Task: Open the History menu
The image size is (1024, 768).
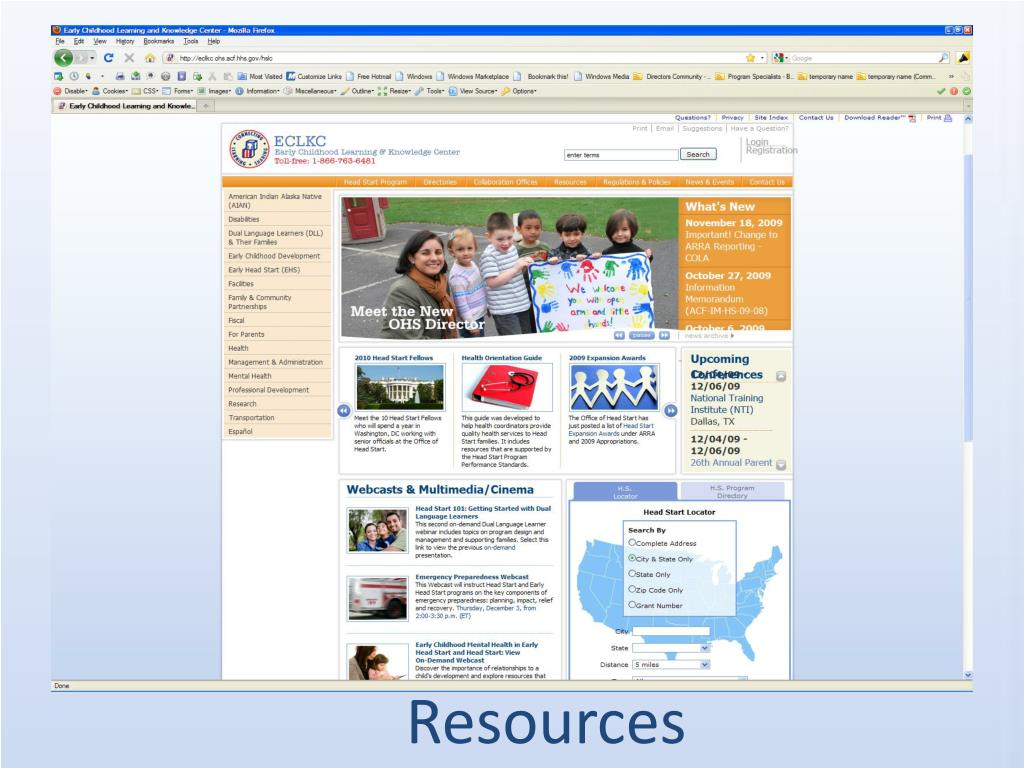Action: pyautogui.click(x=125, y=41)
